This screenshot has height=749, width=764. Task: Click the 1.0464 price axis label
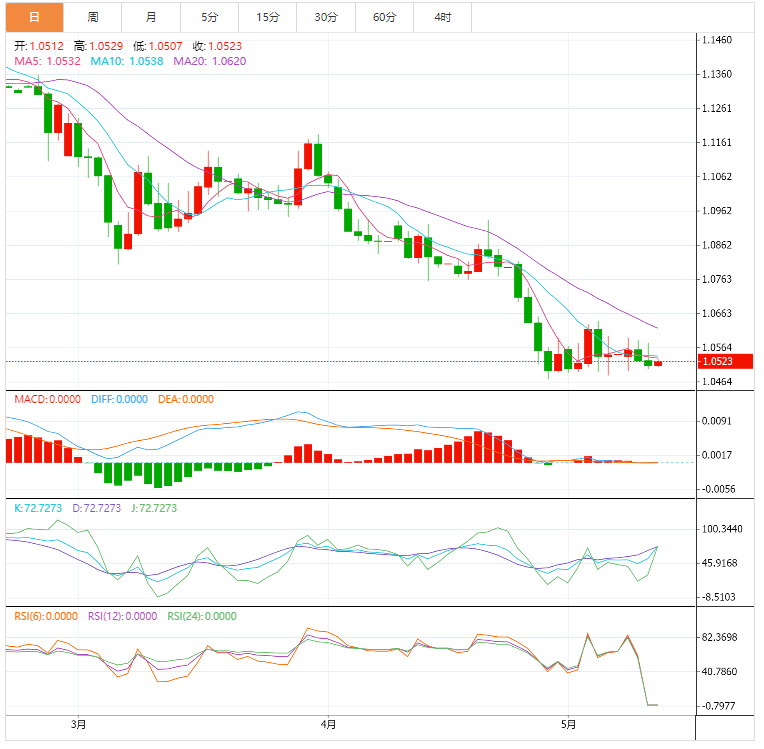pos(717,382)
